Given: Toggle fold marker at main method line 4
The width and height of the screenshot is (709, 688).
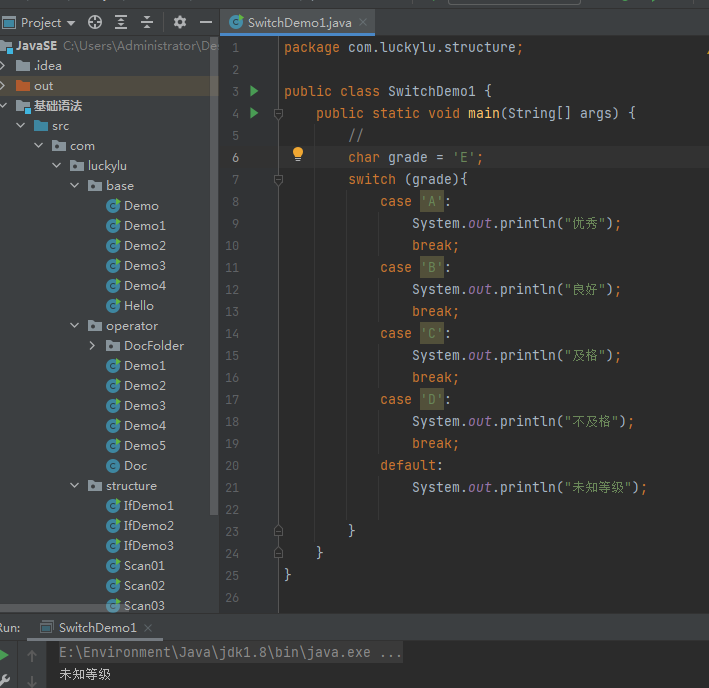Looking at the screenshot, I should click(279, 114).
